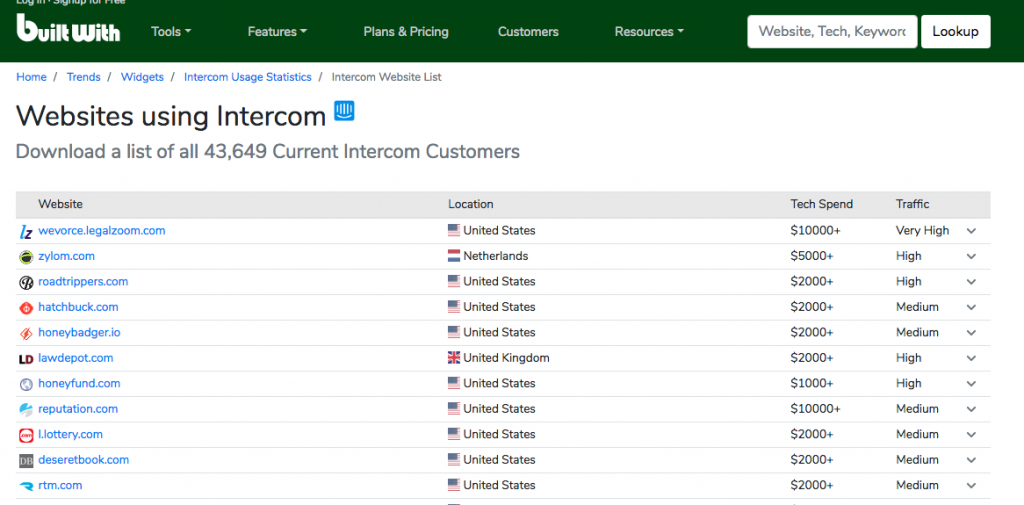Image resolution: width=1024 pixels, height=505 pixels.
Task: Click the US flag in rtm.com row
Action: coord(454,485)
